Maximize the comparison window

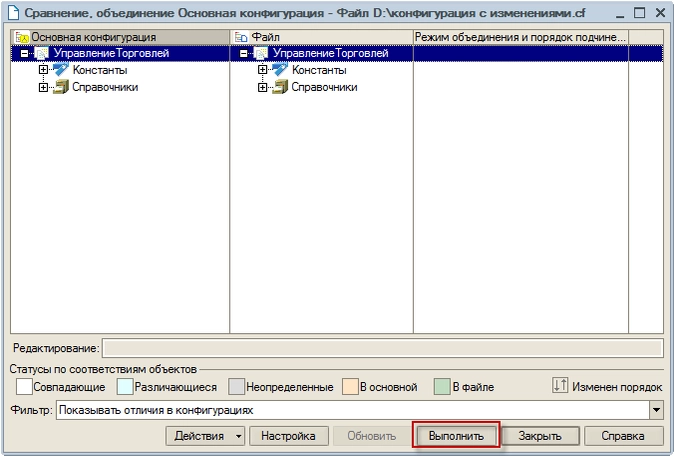pyautogui.click(x=640, y=13)
